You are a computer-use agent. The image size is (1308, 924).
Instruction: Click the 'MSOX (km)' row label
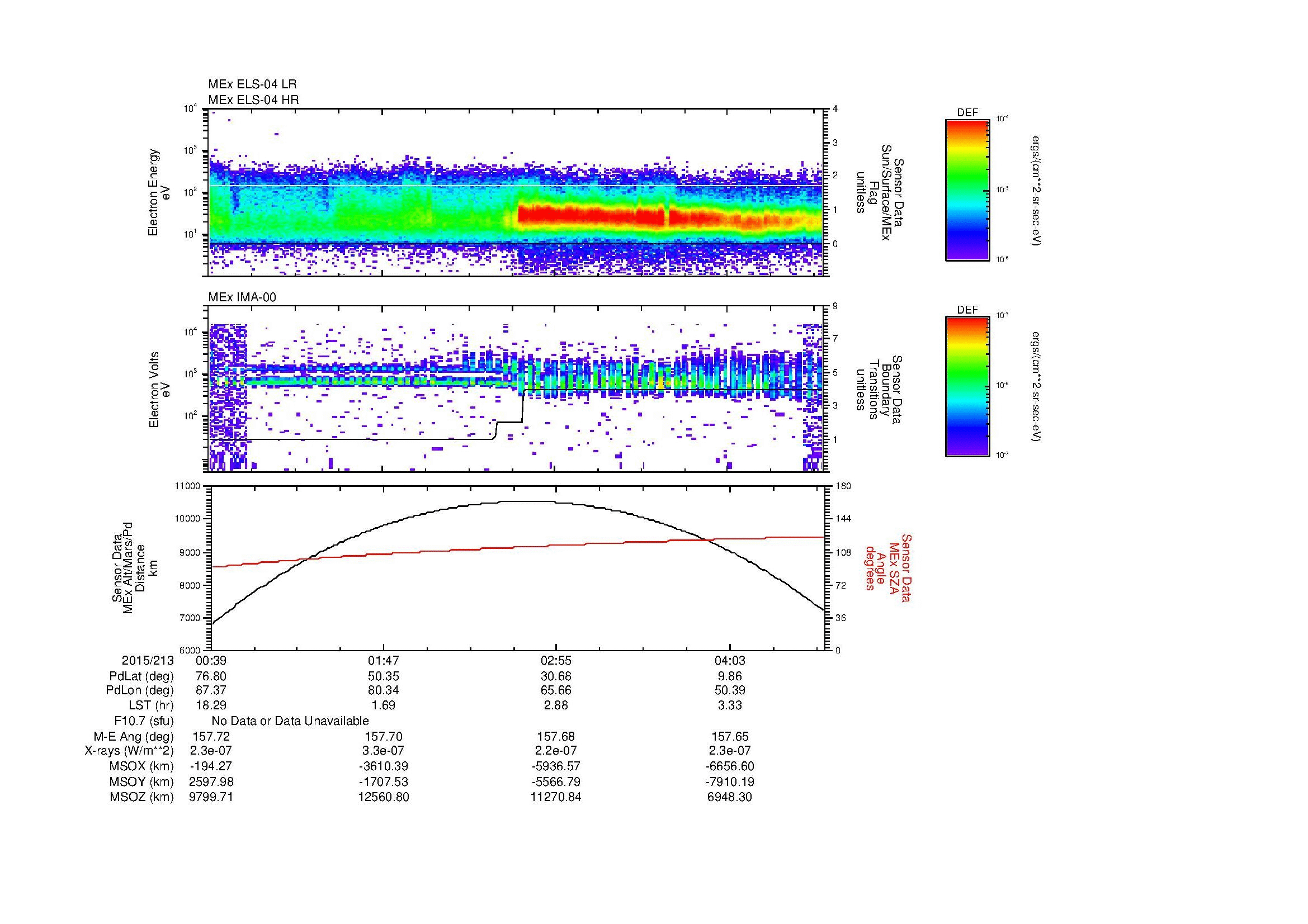[x=142, y=766]
